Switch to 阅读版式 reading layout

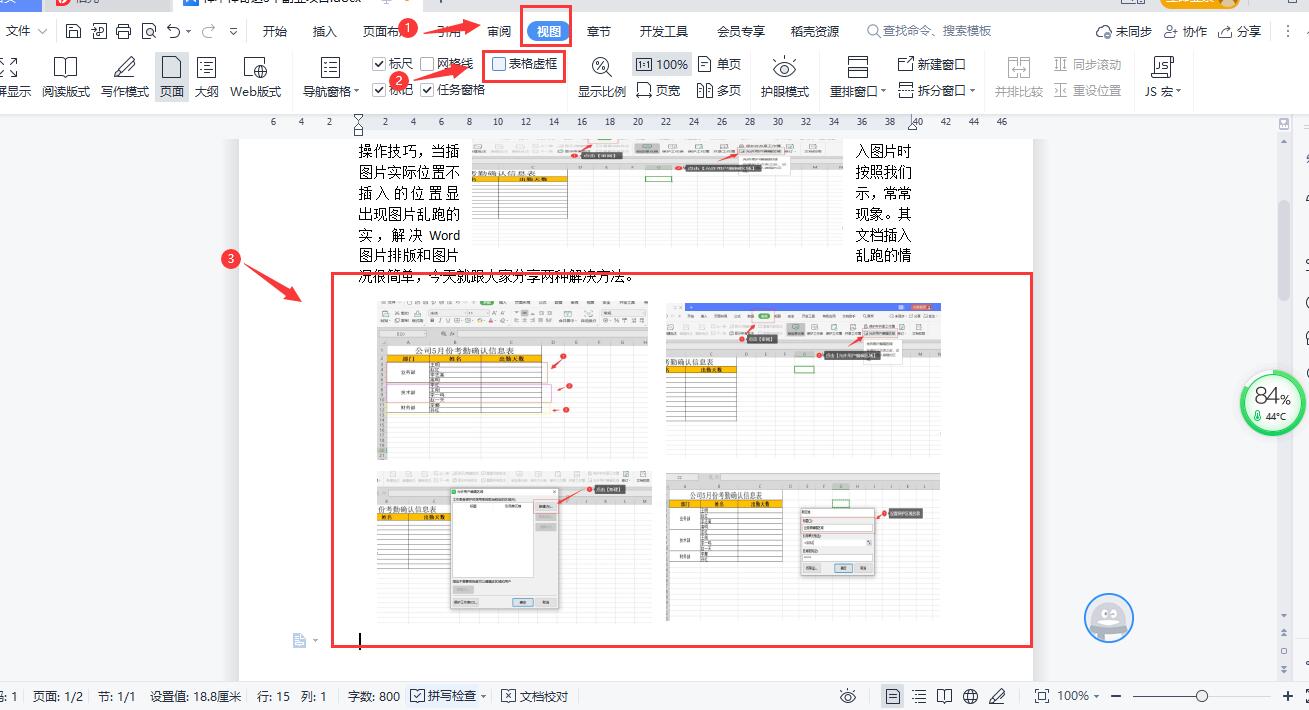click(66, 77)
